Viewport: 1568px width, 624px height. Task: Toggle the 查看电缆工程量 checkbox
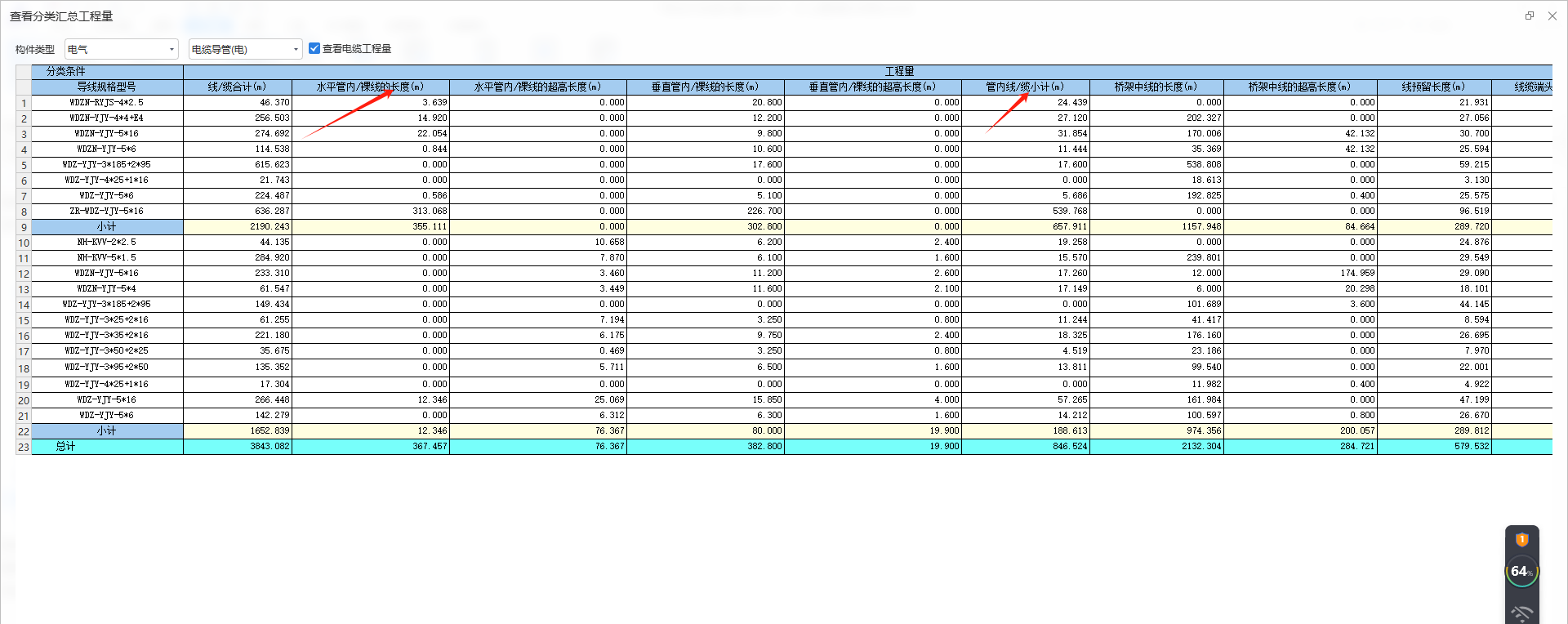pos(314,48)
